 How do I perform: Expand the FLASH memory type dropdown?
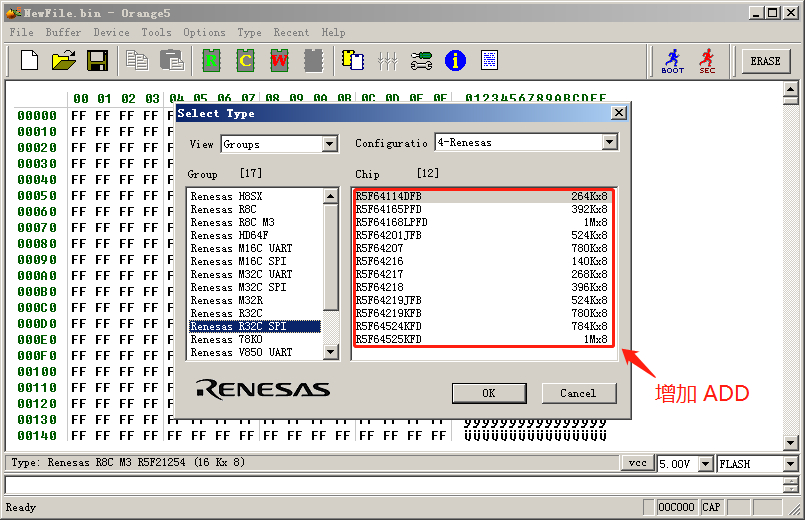coord(790,464)
